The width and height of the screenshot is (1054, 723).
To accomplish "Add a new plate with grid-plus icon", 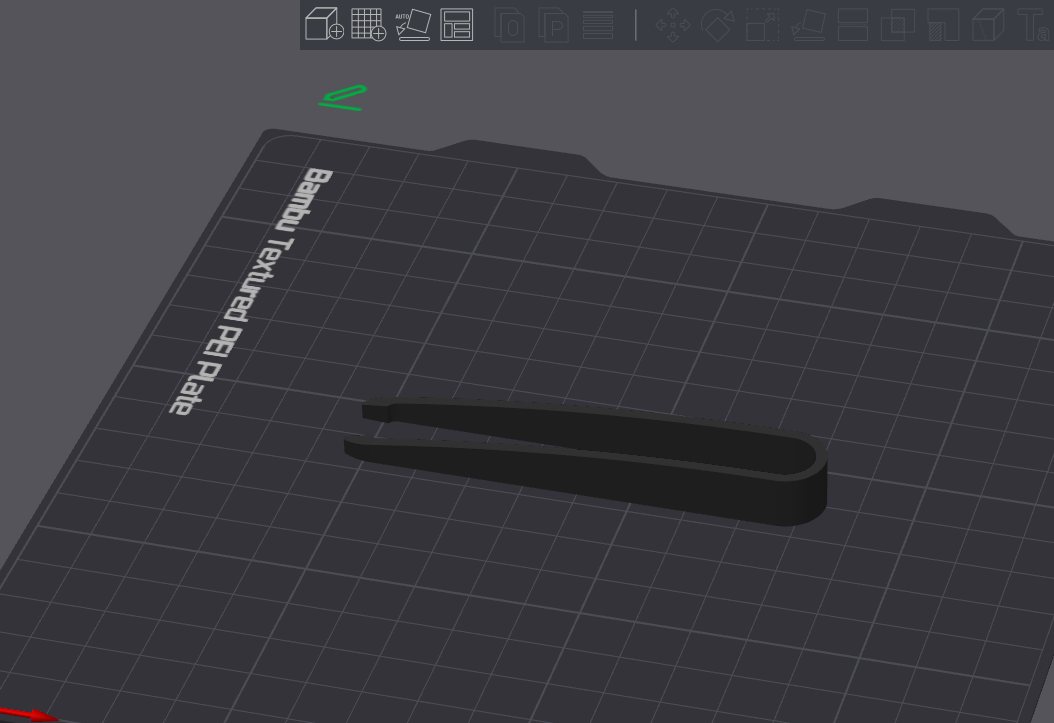I will coord(368,24).
